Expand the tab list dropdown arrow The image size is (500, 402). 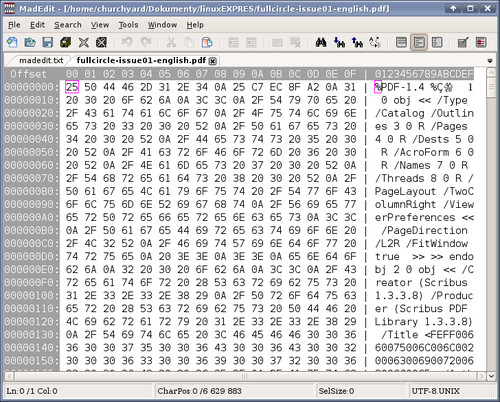(490, 61)
